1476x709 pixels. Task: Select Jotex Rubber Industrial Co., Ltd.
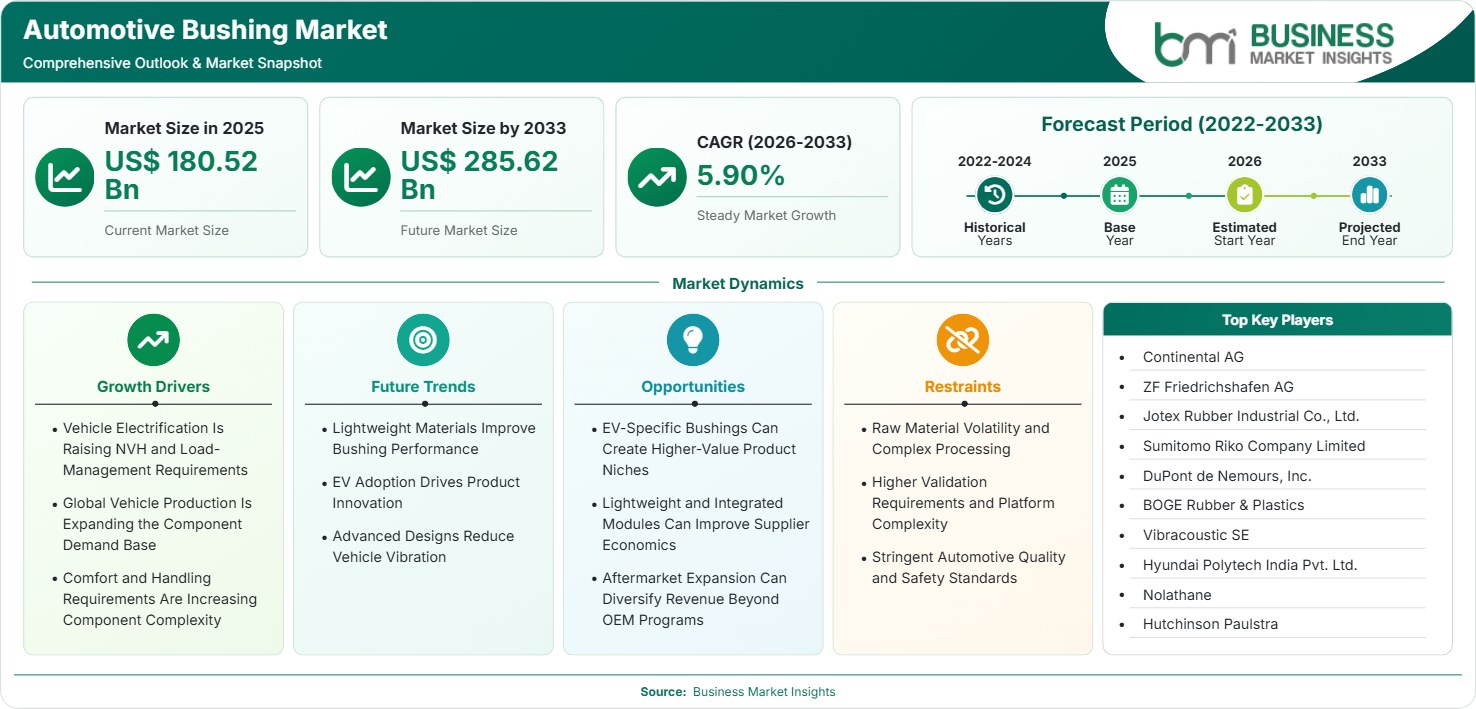1251,416
